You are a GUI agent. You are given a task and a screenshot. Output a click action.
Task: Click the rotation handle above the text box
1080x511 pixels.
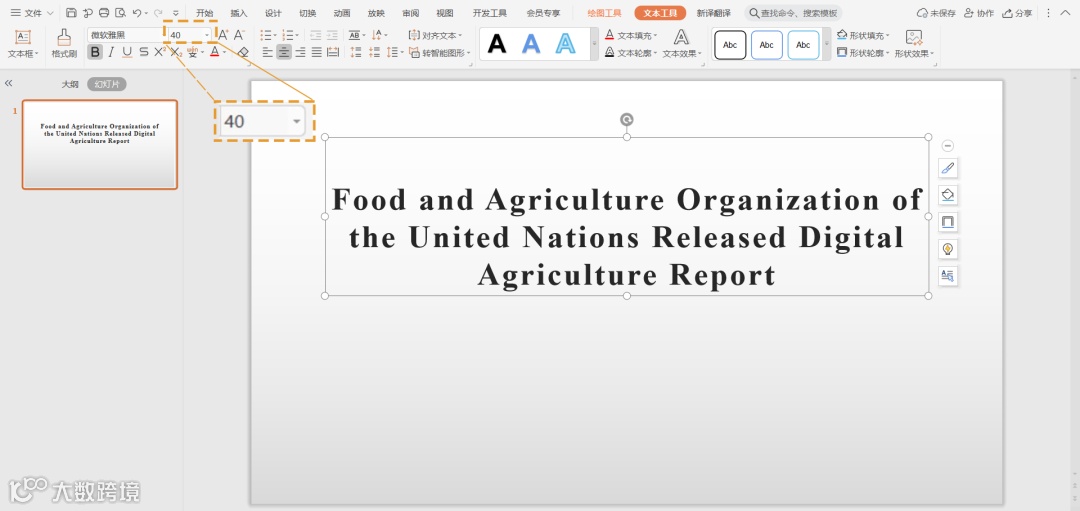click(x=626, y=120)
